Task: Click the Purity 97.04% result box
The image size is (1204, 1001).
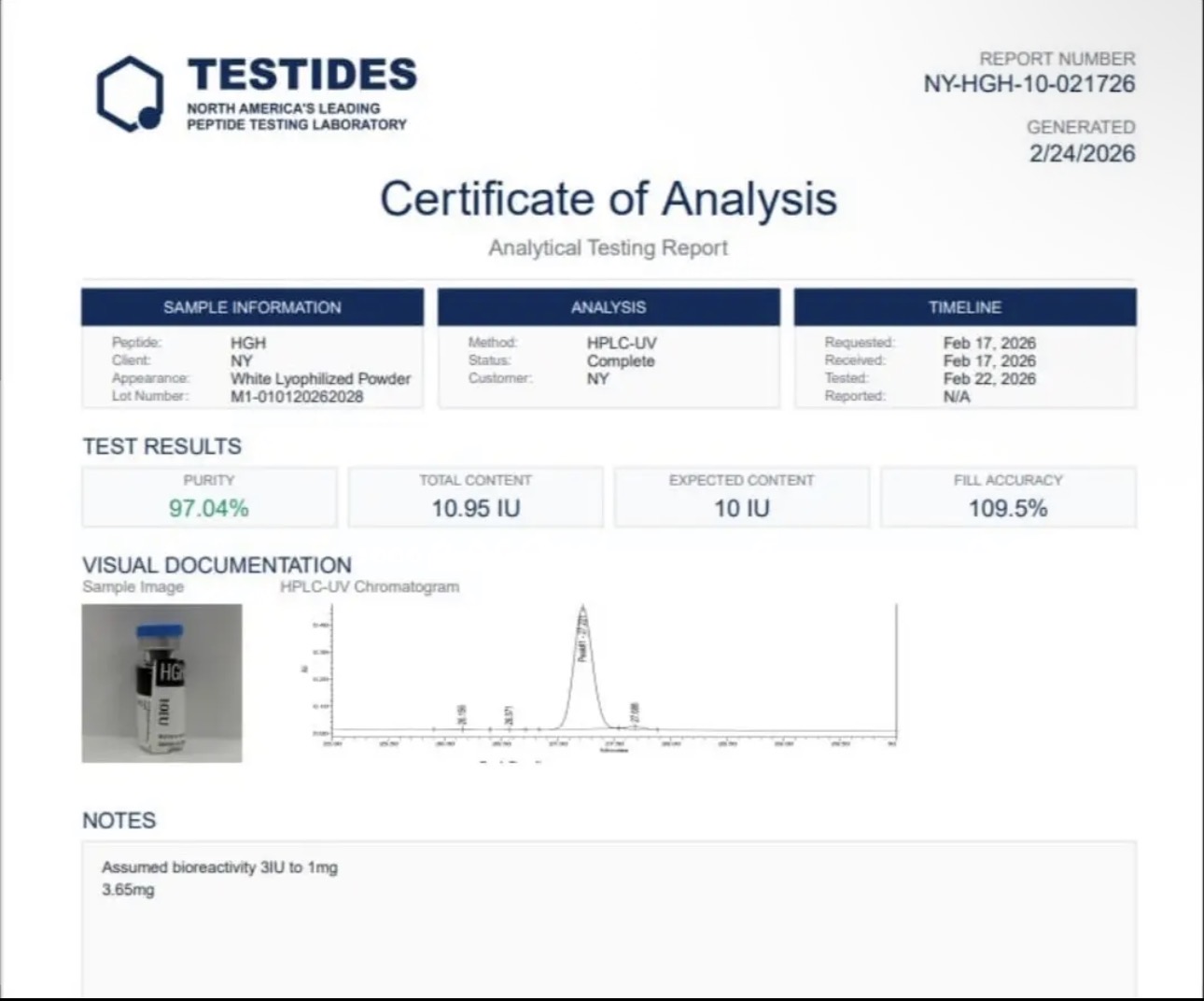Action: pyautogui.click(x=209, y=497)
